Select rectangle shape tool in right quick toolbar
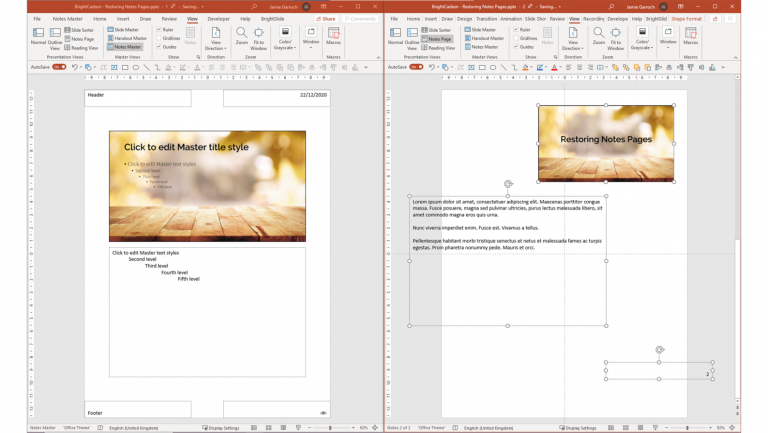Image resolution: width=768 pixels, height=433 pixels. click(x=482, y=68)
